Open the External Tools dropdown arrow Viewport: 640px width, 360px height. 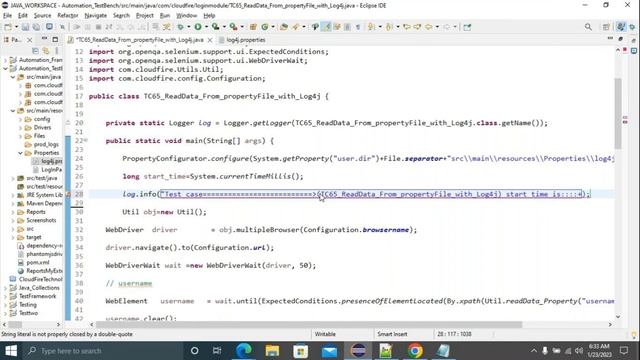(x=242, y=27)
